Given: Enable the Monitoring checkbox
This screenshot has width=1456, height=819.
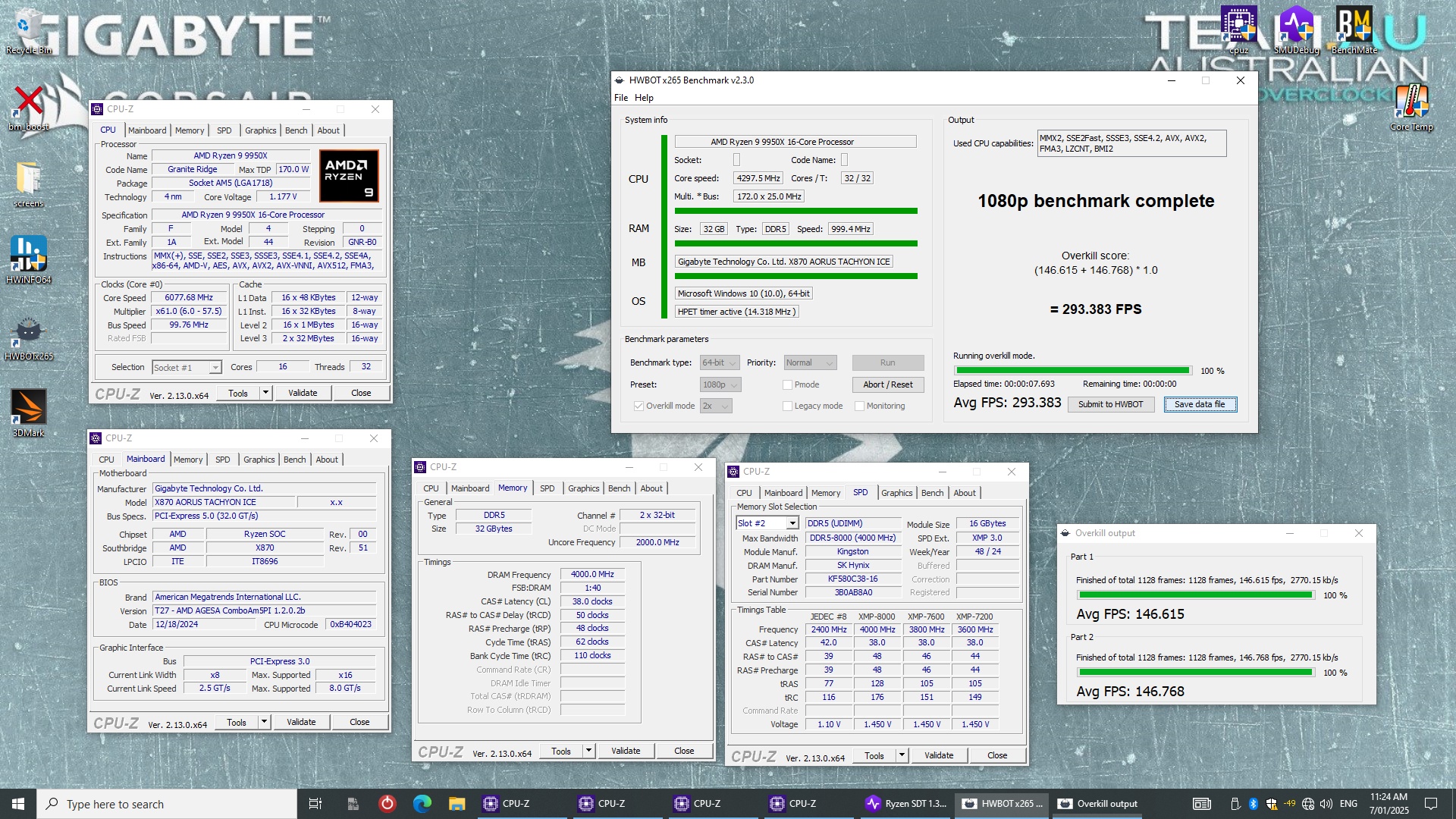Looking at the screenshot, I should pyautogui.click(x=859, y=406).
